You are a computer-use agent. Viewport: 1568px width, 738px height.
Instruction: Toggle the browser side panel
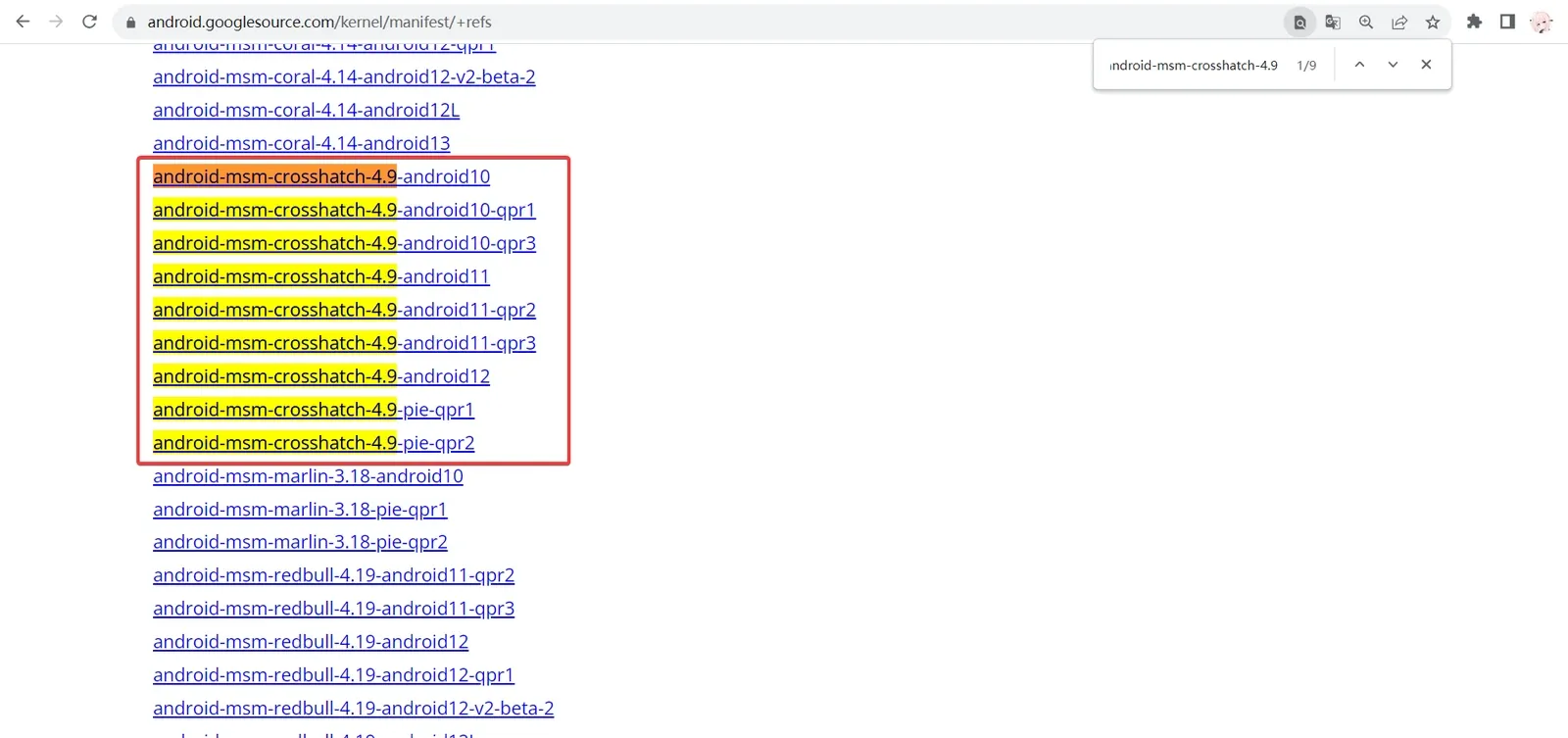(1507, 22)
